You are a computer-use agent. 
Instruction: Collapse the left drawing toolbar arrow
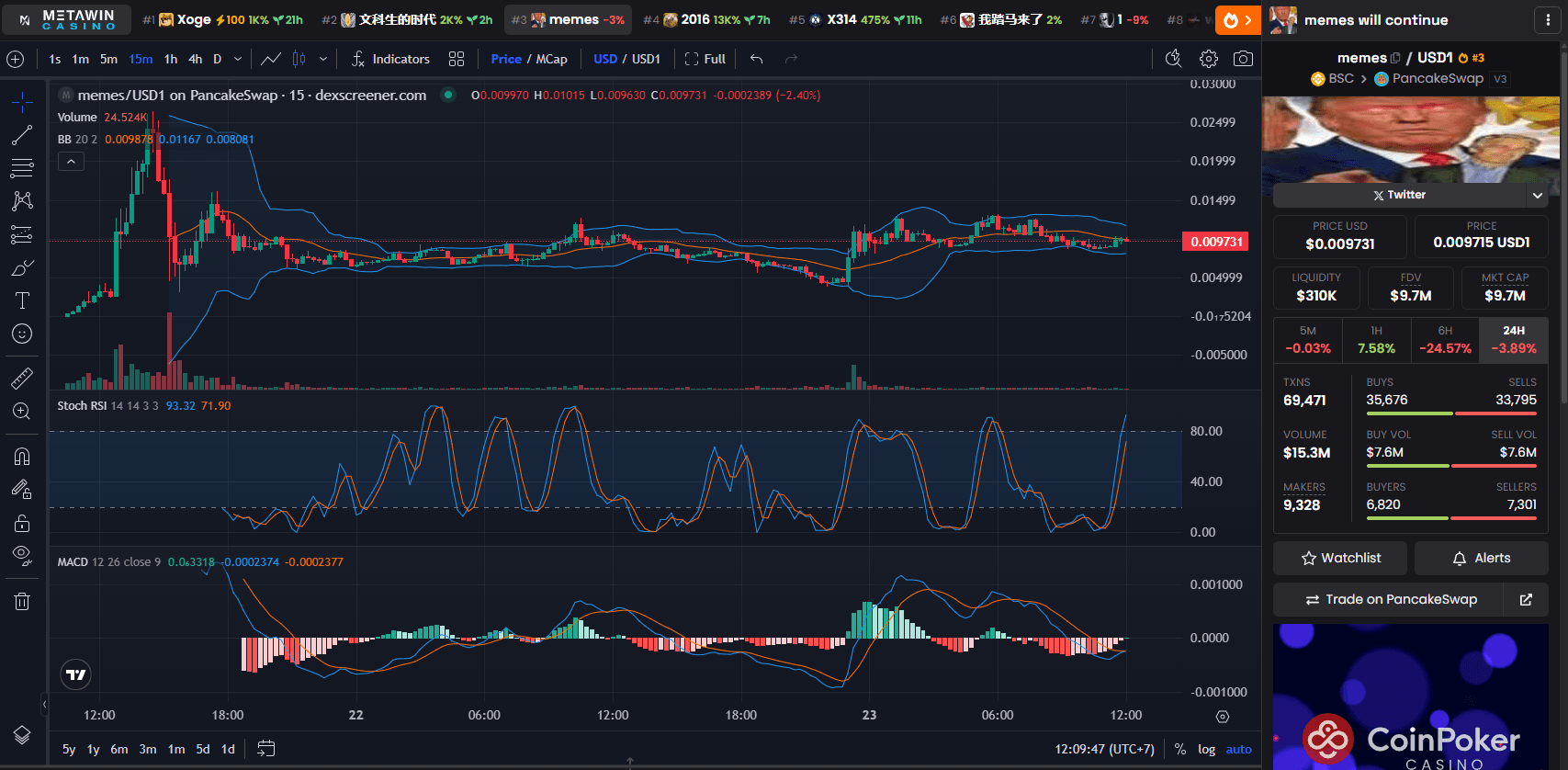[44, 705]
